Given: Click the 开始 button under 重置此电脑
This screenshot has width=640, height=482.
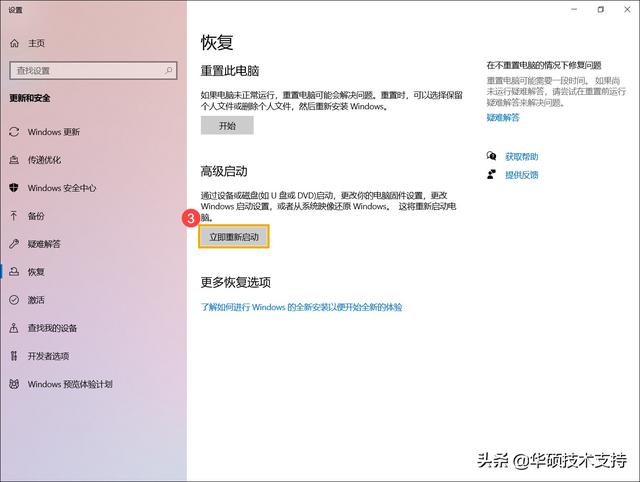Looking at the screenshot, I should (x=227, y=126).
